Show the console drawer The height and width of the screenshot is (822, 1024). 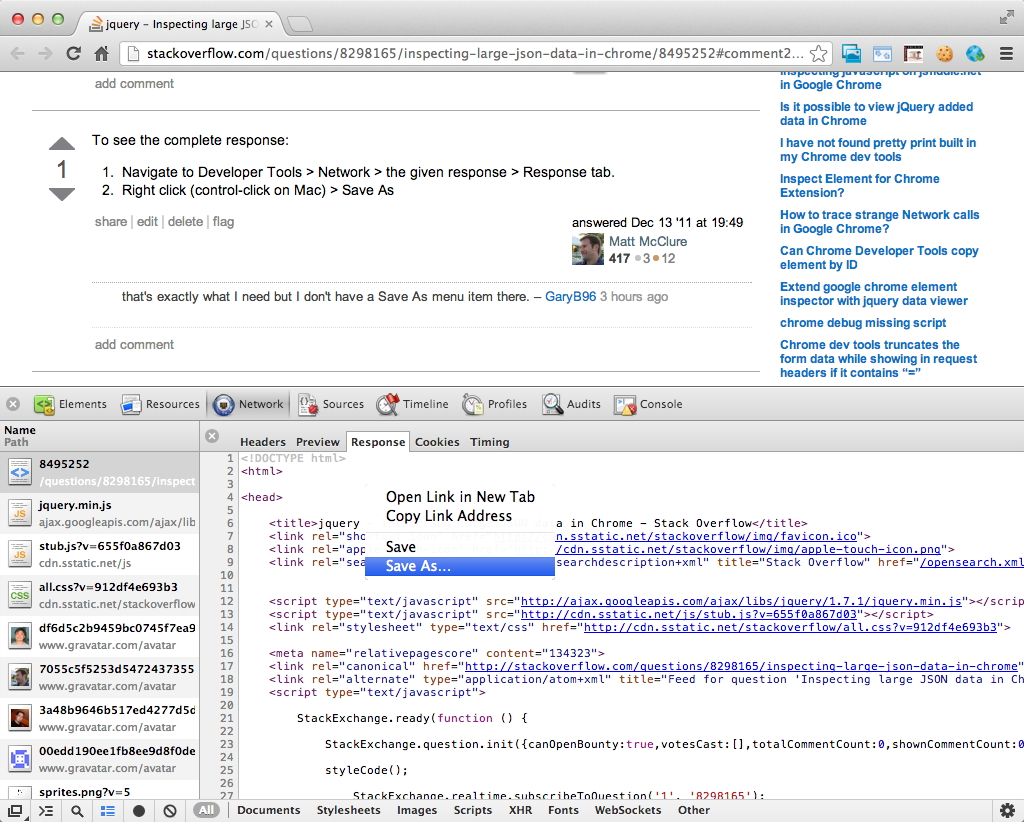46,811
